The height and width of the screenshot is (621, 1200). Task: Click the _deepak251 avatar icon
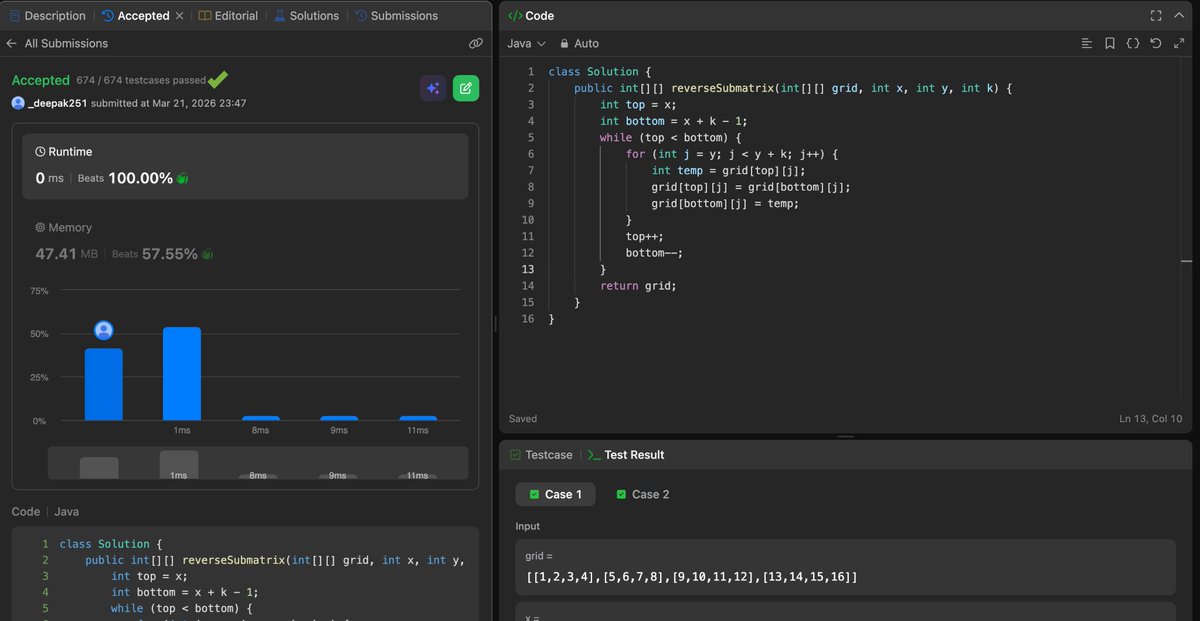(18, 103)
